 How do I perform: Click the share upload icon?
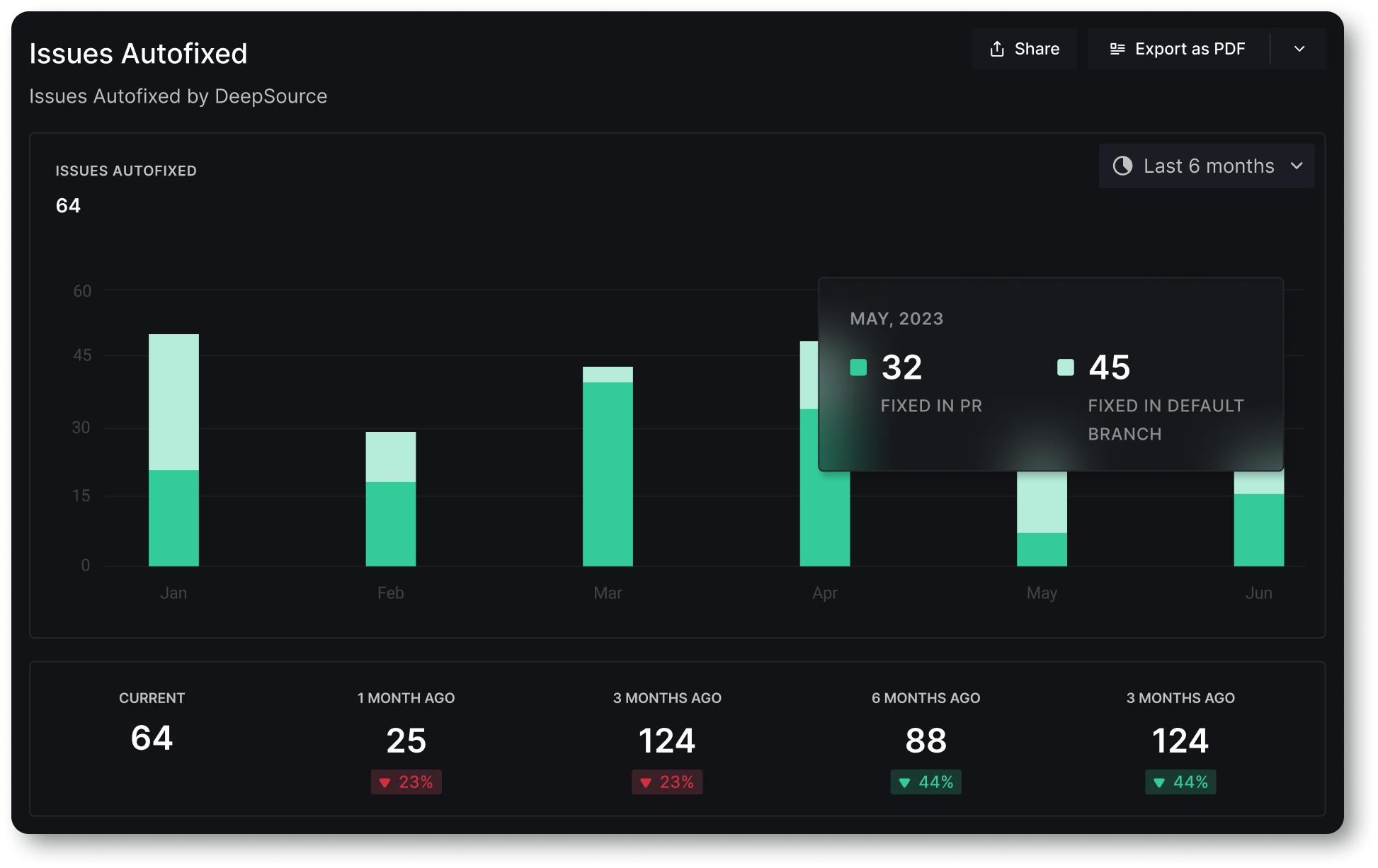coord(997,49)
